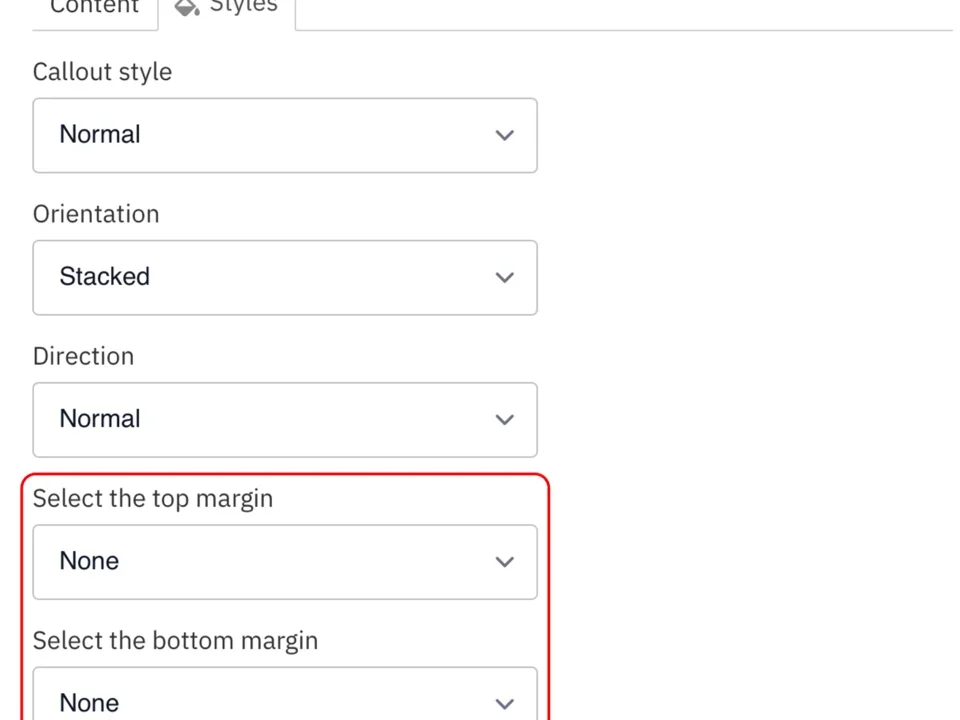Click the Direction label
This screenshot has width=960, height=720.
(x=83, y=355)
